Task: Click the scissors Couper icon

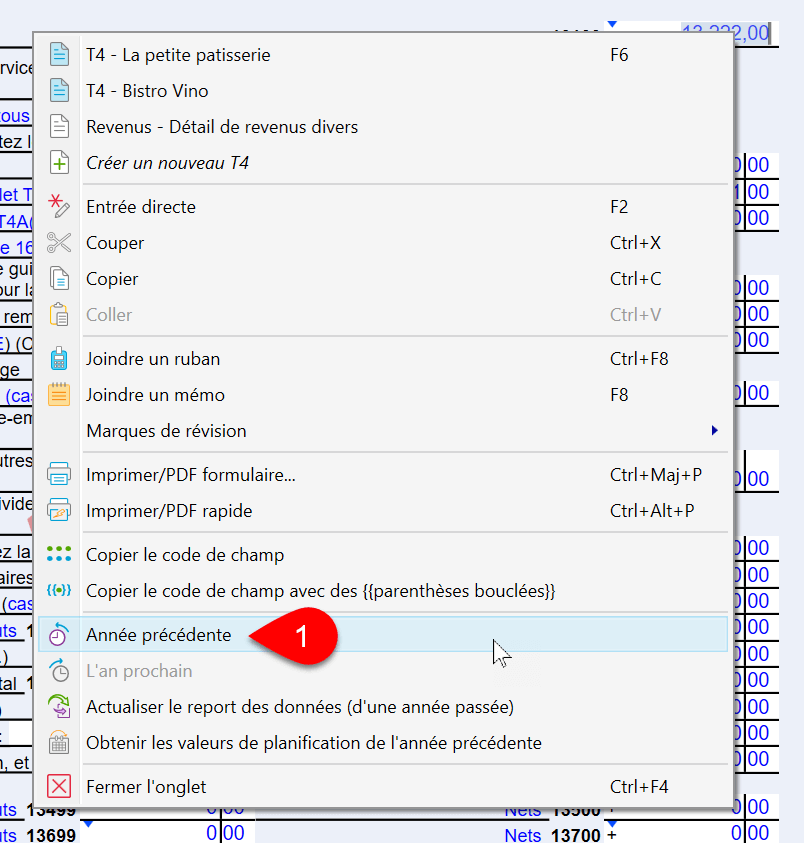Action: [x=59, y=242]
